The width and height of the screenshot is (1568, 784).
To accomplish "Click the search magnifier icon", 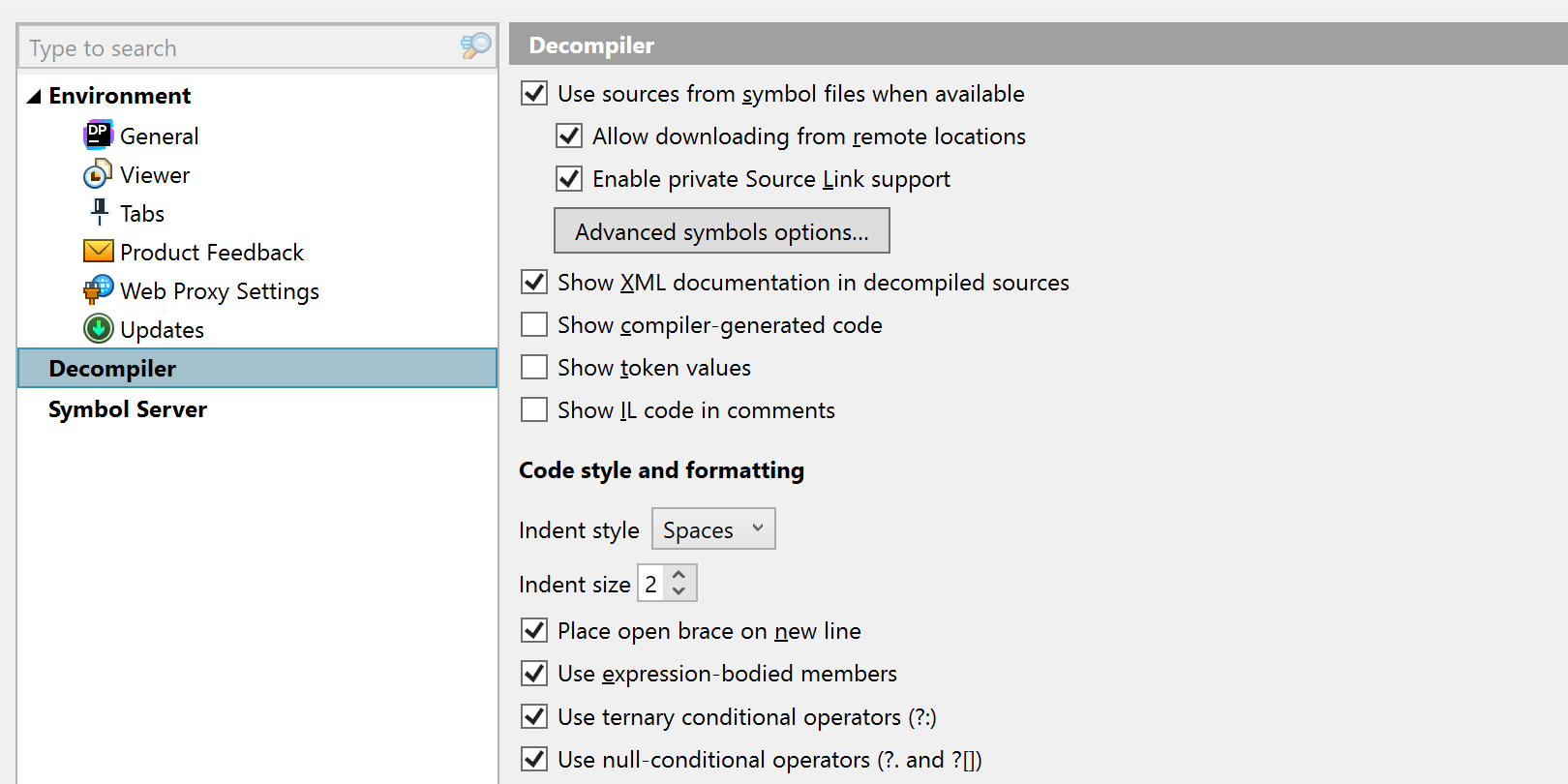I will pos(475,46).
